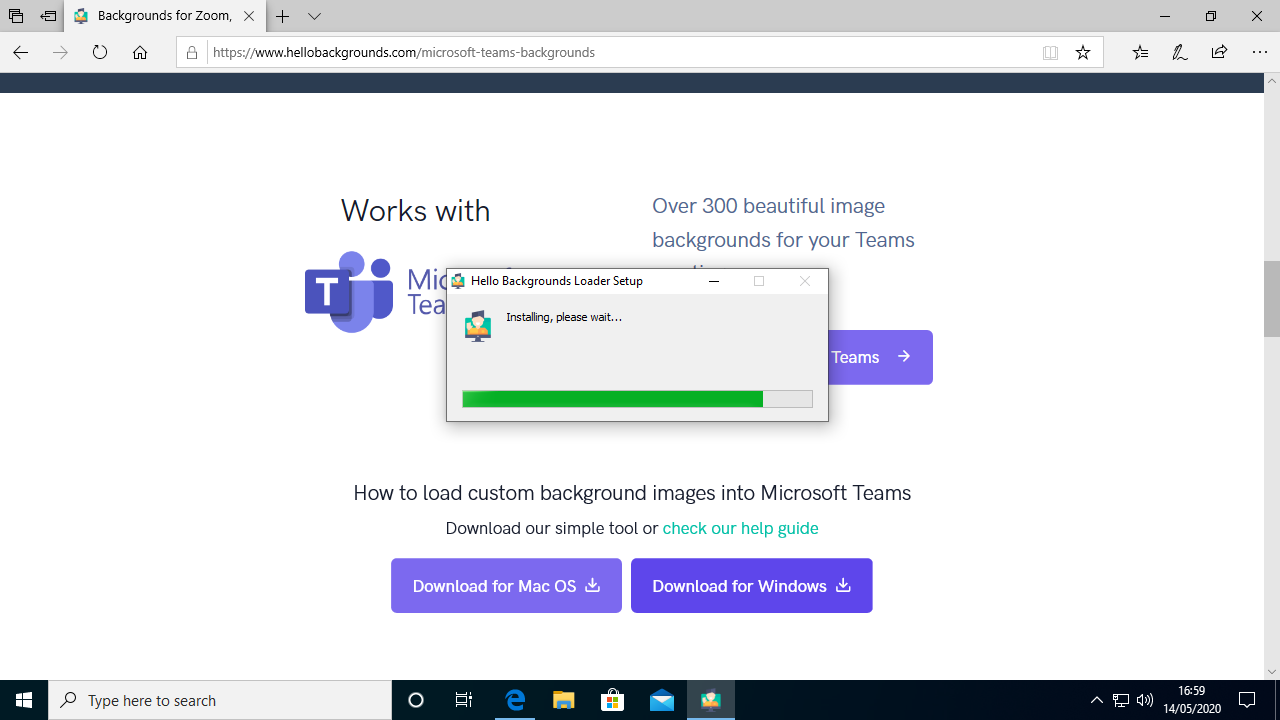Open Microsoft Edge from taskbar
This screenshot has height=720, width=1280.
[515, 700]
